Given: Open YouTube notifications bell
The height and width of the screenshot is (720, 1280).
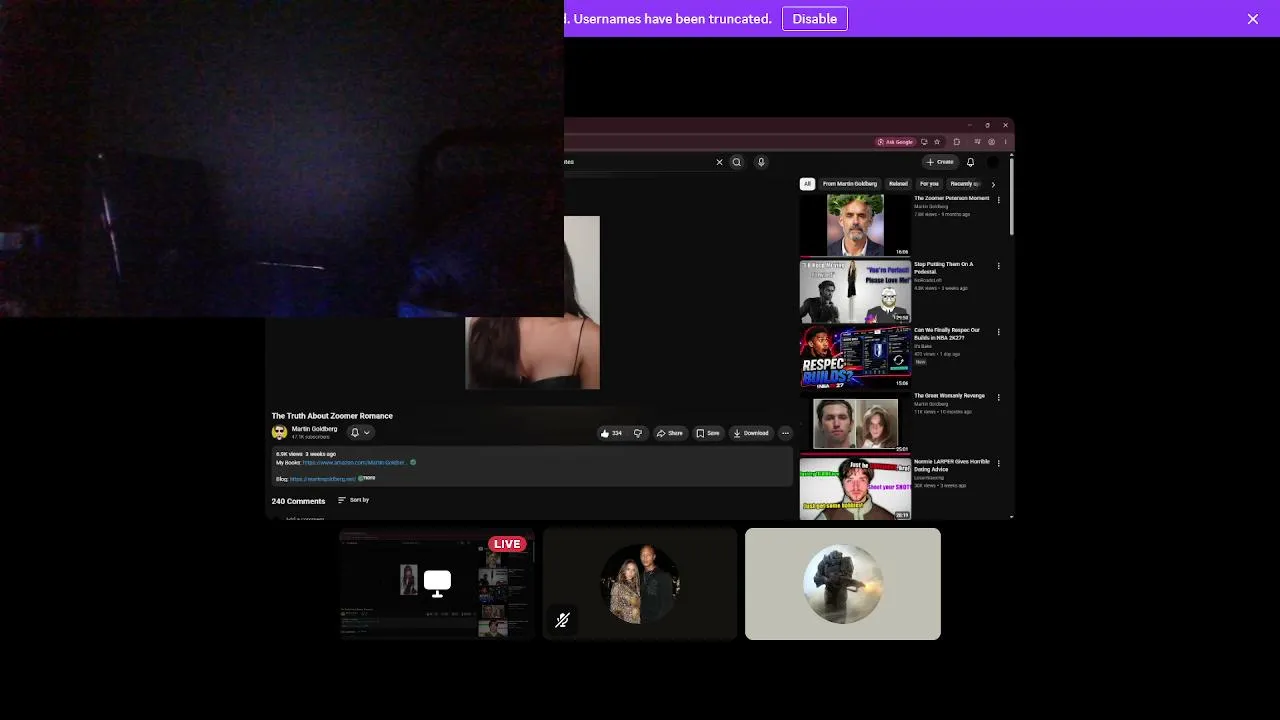Looking at the screenshot, I should tap(970, 162).
